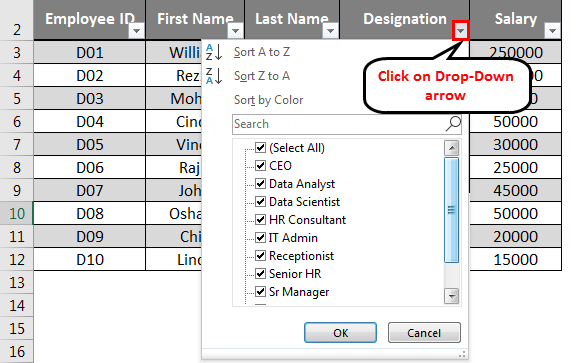Uncheck the (Select All) checkbox
The height and width of the screenshot is (363, 576).
(260, 148)
